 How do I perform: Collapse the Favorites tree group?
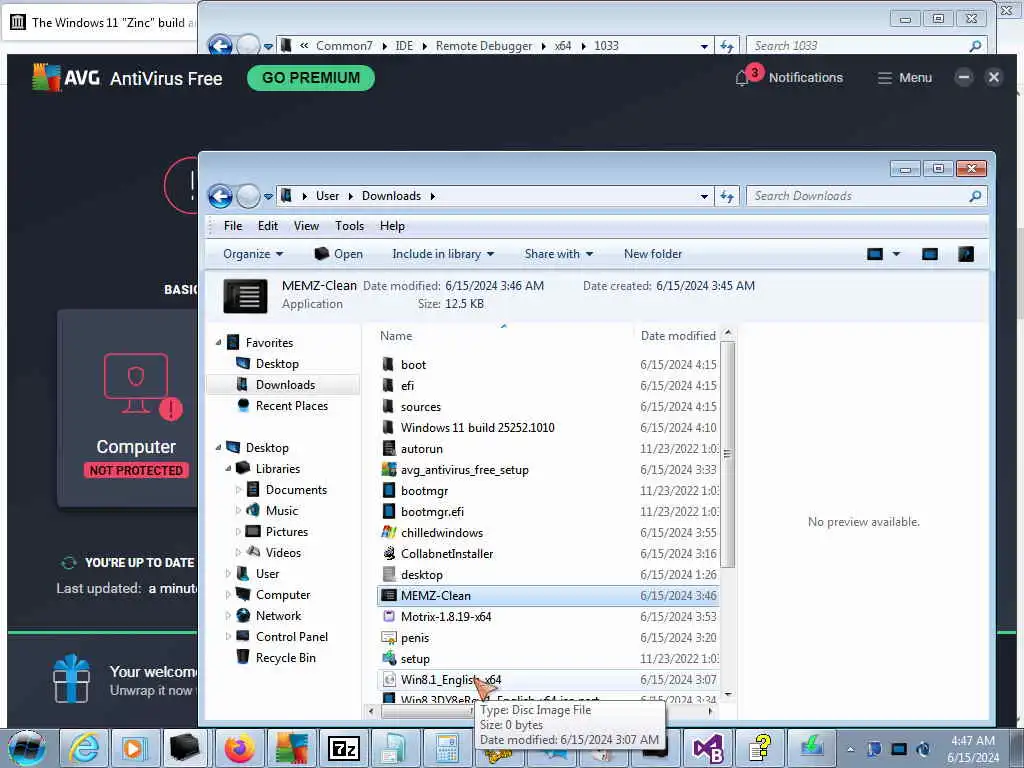coord(219,343)
